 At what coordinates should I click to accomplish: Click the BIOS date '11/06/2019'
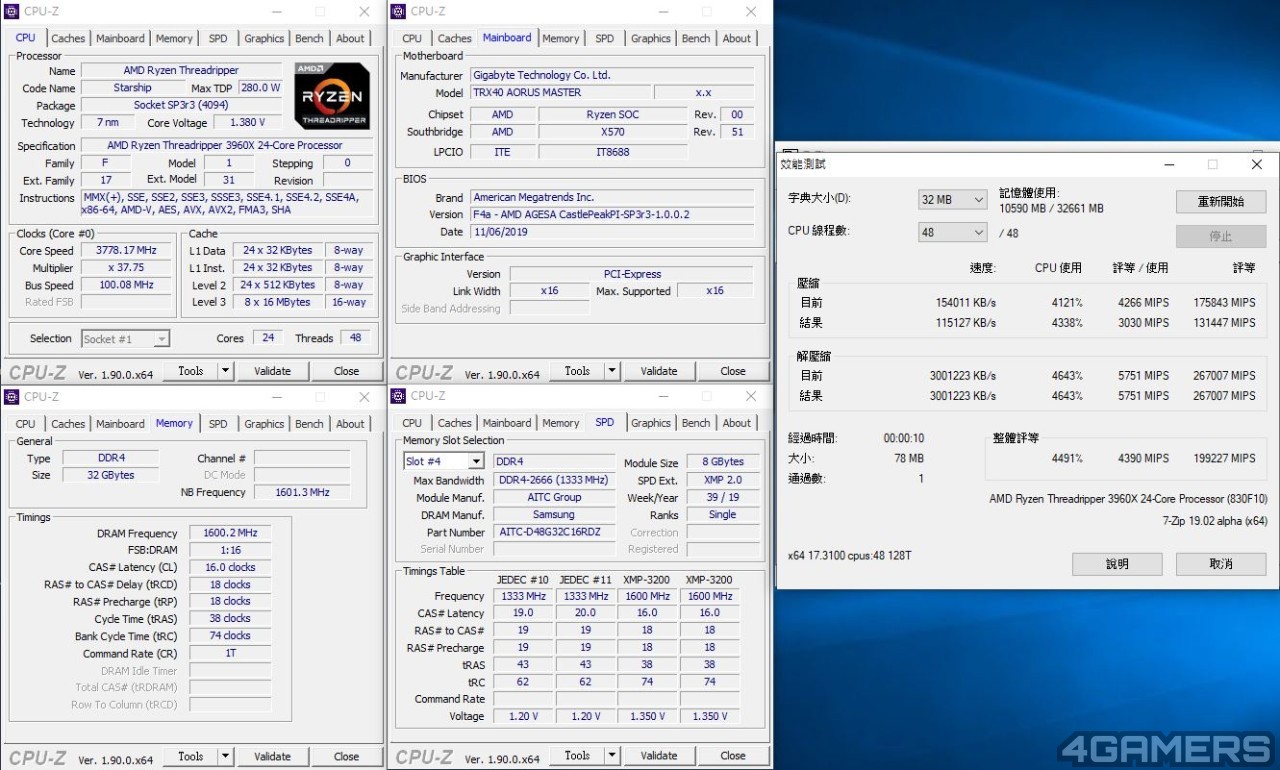click(612, 232)
